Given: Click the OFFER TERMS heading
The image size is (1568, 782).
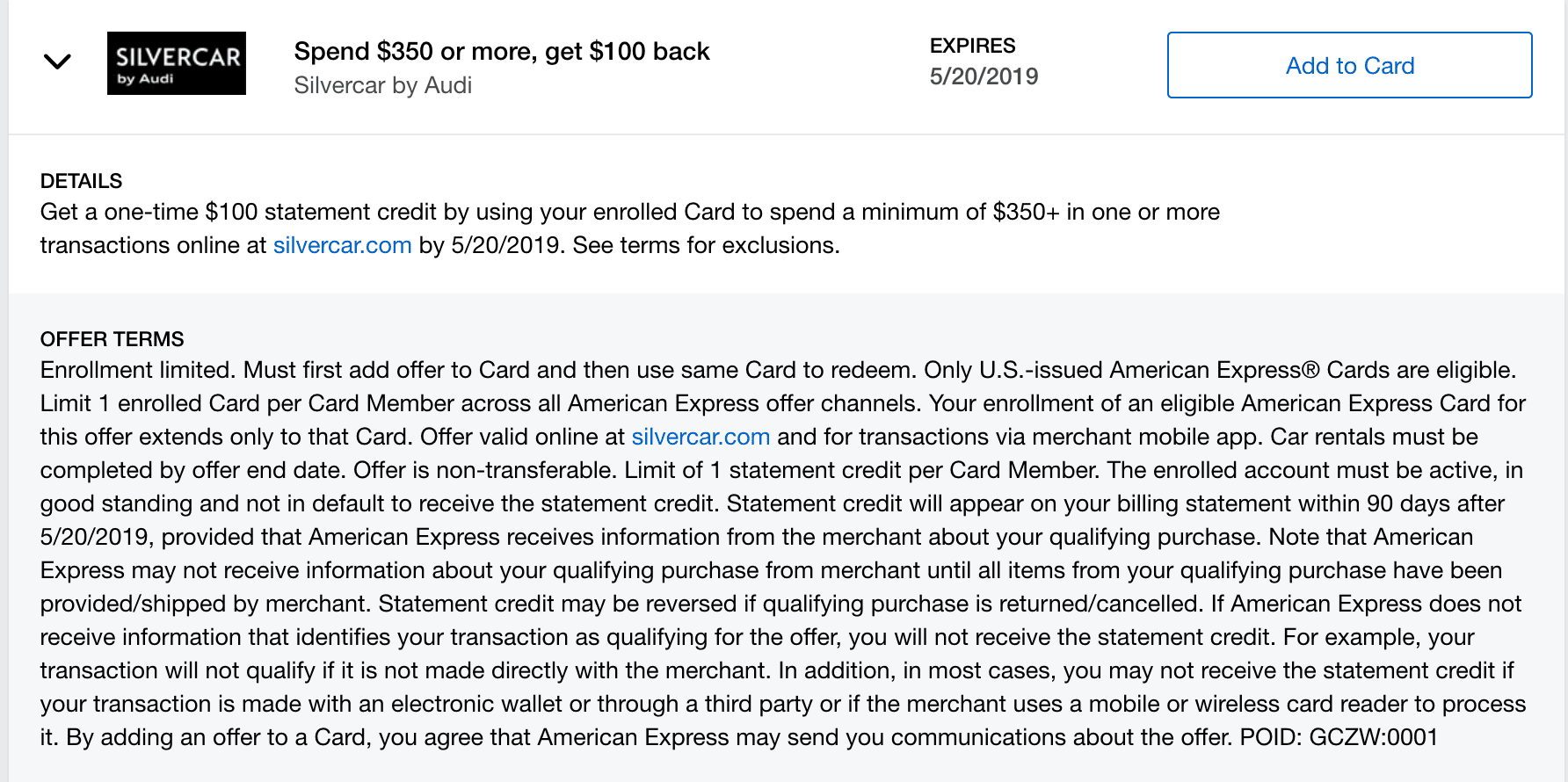Looking at the screenshot, I should [112, 339].
